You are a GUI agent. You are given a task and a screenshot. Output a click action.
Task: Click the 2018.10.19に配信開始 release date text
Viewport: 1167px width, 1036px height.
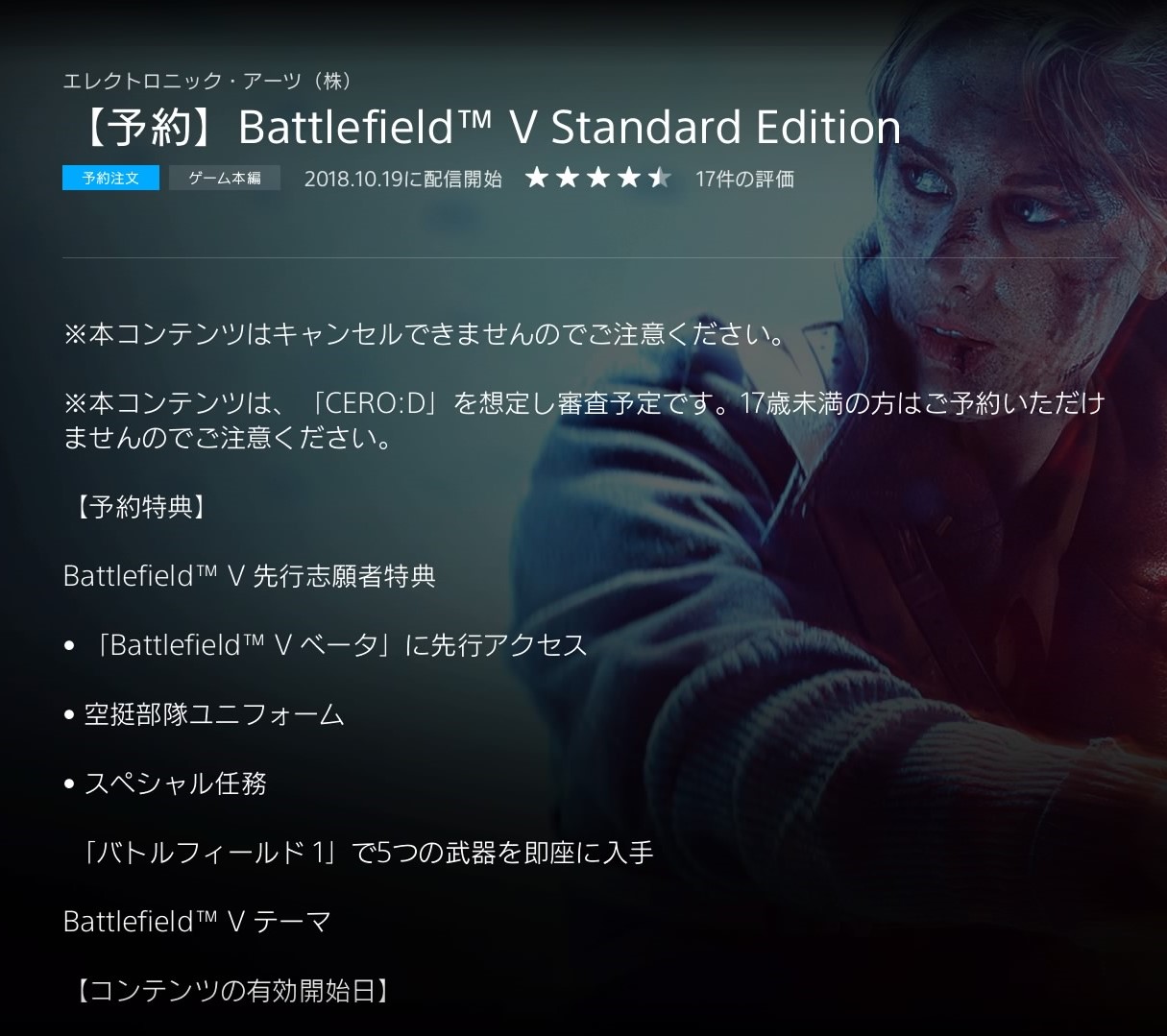click(402, 179)
